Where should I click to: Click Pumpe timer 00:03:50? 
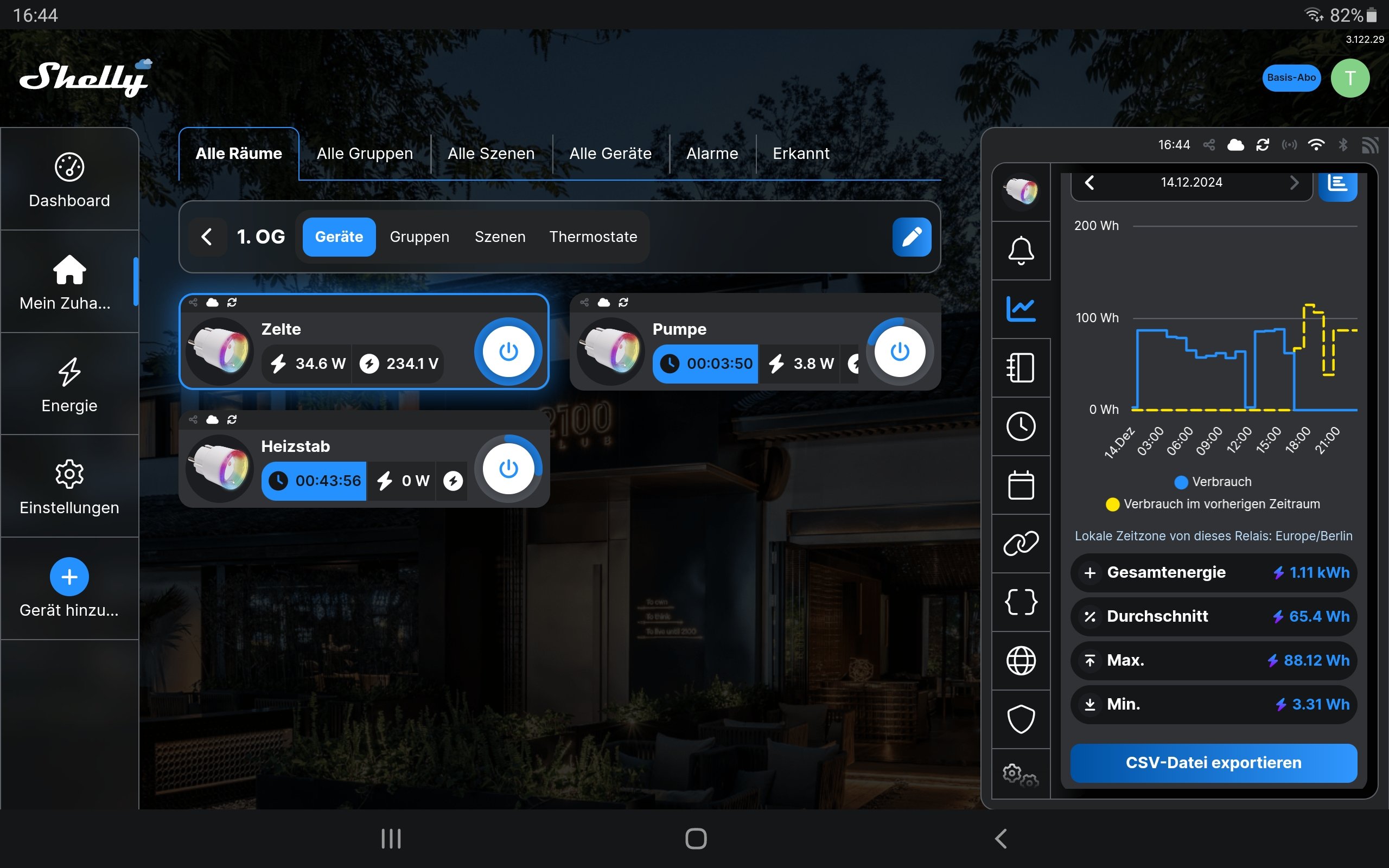(705, 363)
